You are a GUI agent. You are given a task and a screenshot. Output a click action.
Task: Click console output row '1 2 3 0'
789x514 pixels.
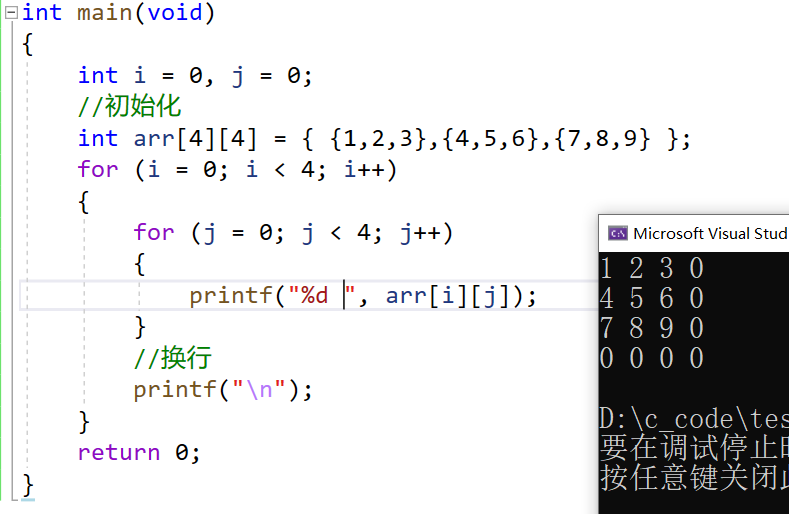(652, 268)
